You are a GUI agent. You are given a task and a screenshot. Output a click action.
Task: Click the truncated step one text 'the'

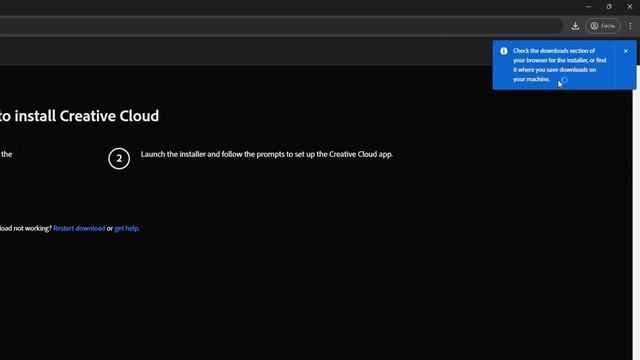point(6,154)
